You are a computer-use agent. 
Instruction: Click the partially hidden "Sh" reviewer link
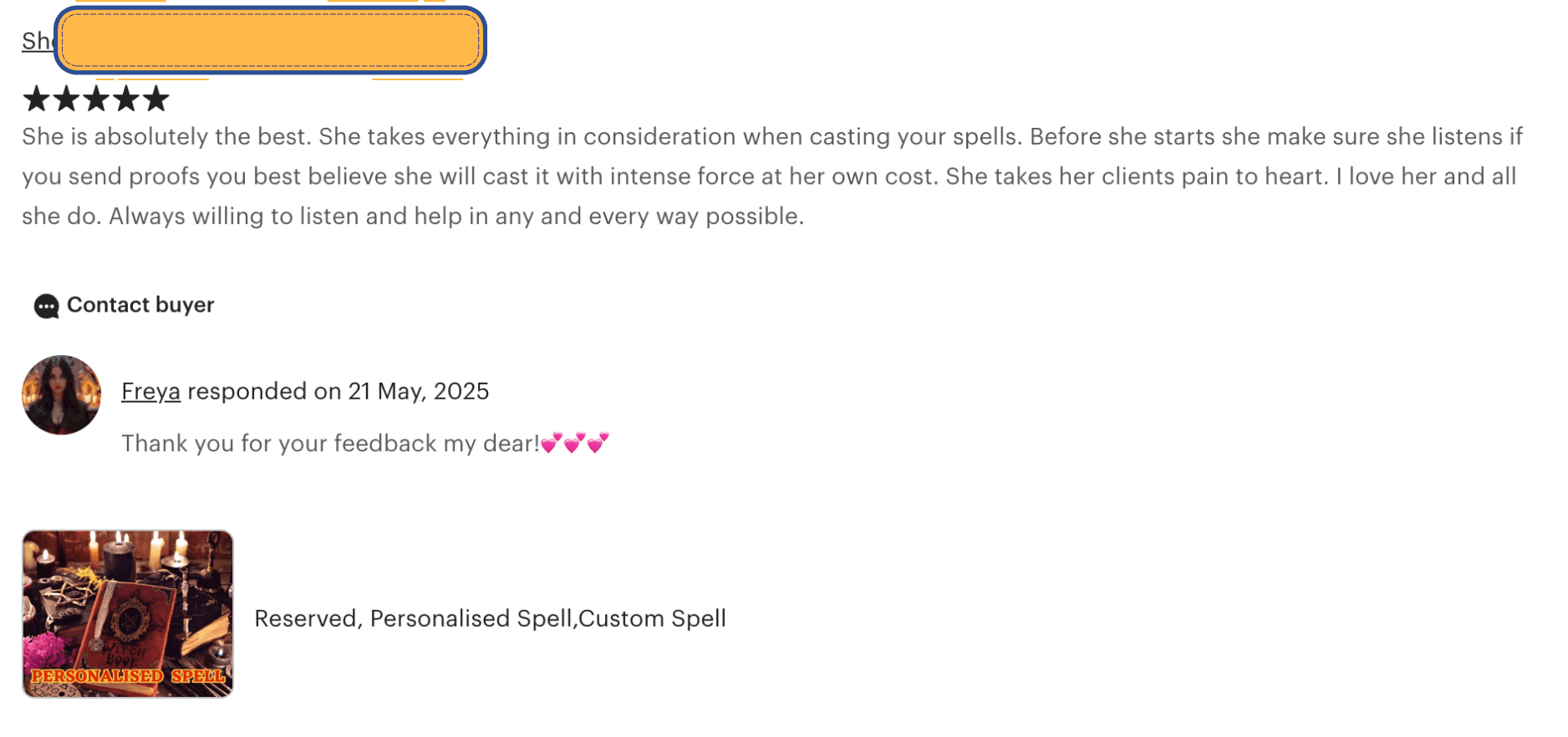click(x=37, y=41)
